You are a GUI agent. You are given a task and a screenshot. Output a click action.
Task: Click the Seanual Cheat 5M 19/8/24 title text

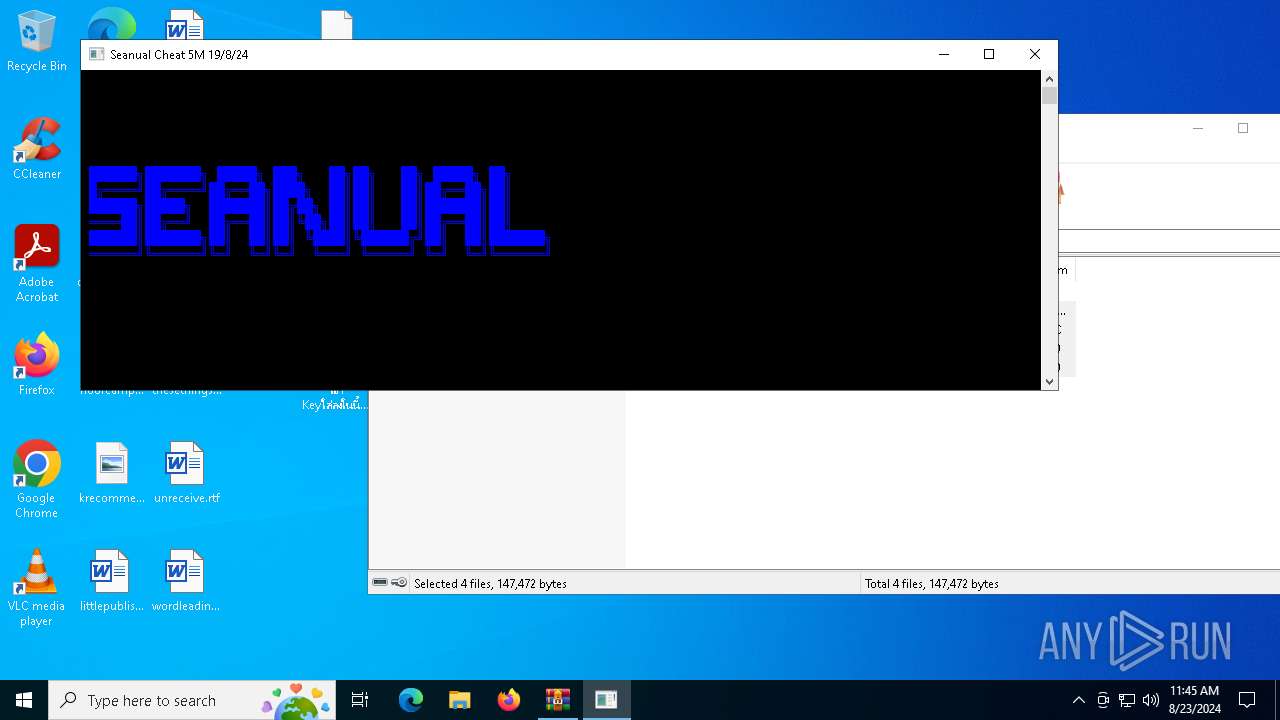179,55
